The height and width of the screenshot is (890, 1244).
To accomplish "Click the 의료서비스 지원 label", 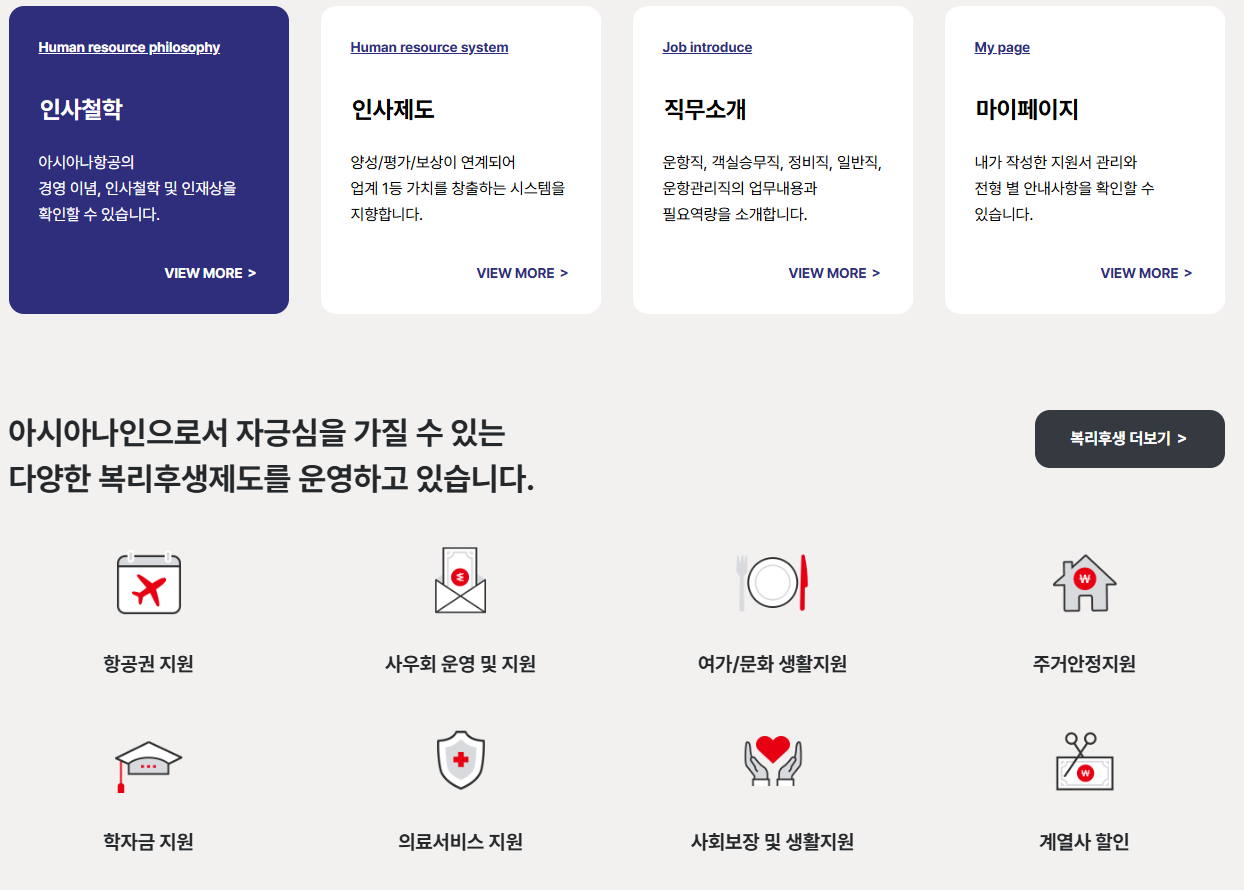I will (460, 842).
